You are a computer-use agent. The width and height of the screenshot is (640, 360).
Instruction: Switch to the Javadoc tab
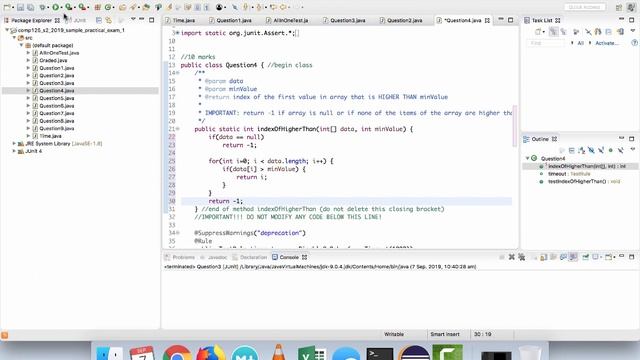pos(213,257)
